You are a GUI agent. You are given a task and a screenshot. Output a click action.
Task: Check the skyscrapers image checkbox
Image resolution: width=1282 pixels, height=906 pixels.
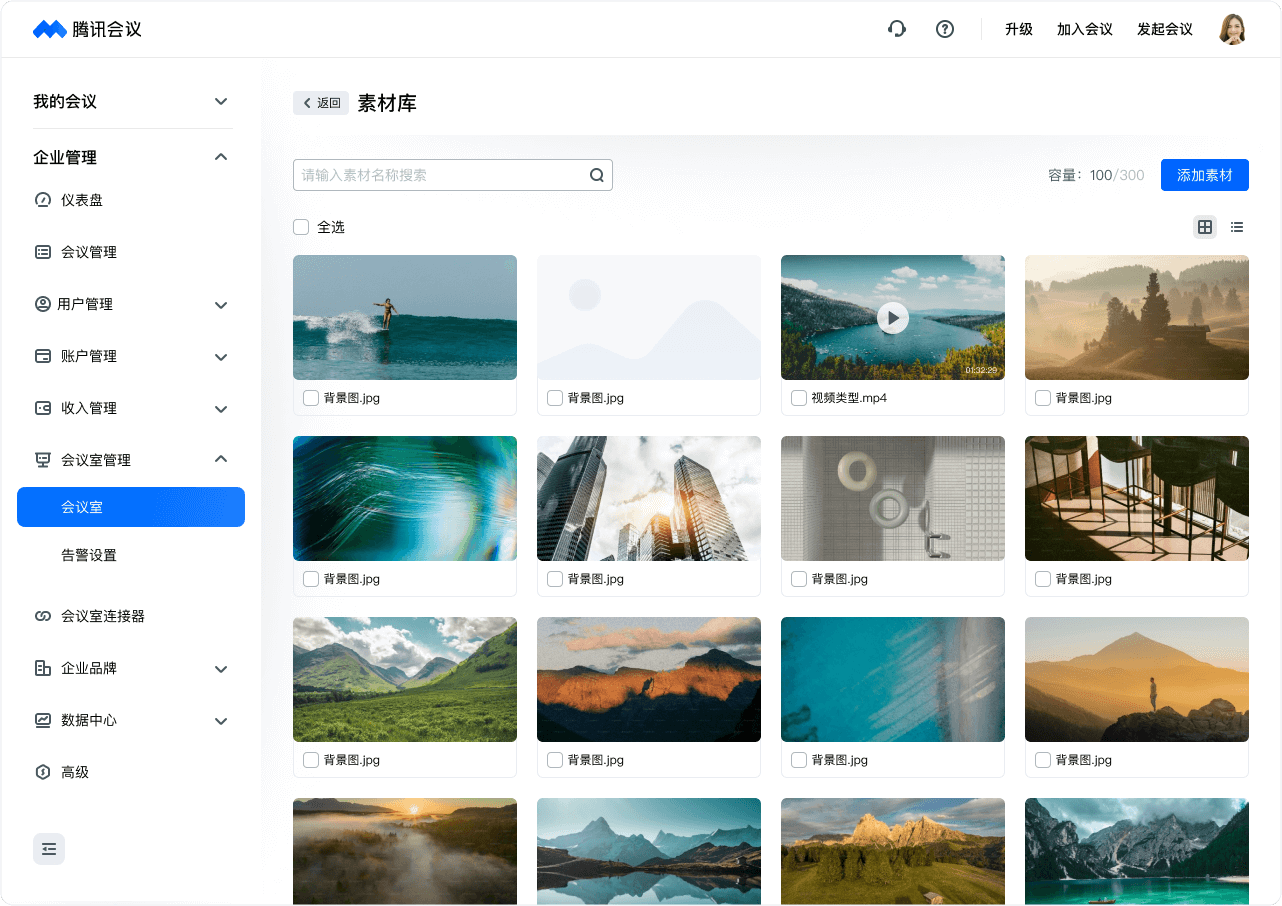pos(555,579)
